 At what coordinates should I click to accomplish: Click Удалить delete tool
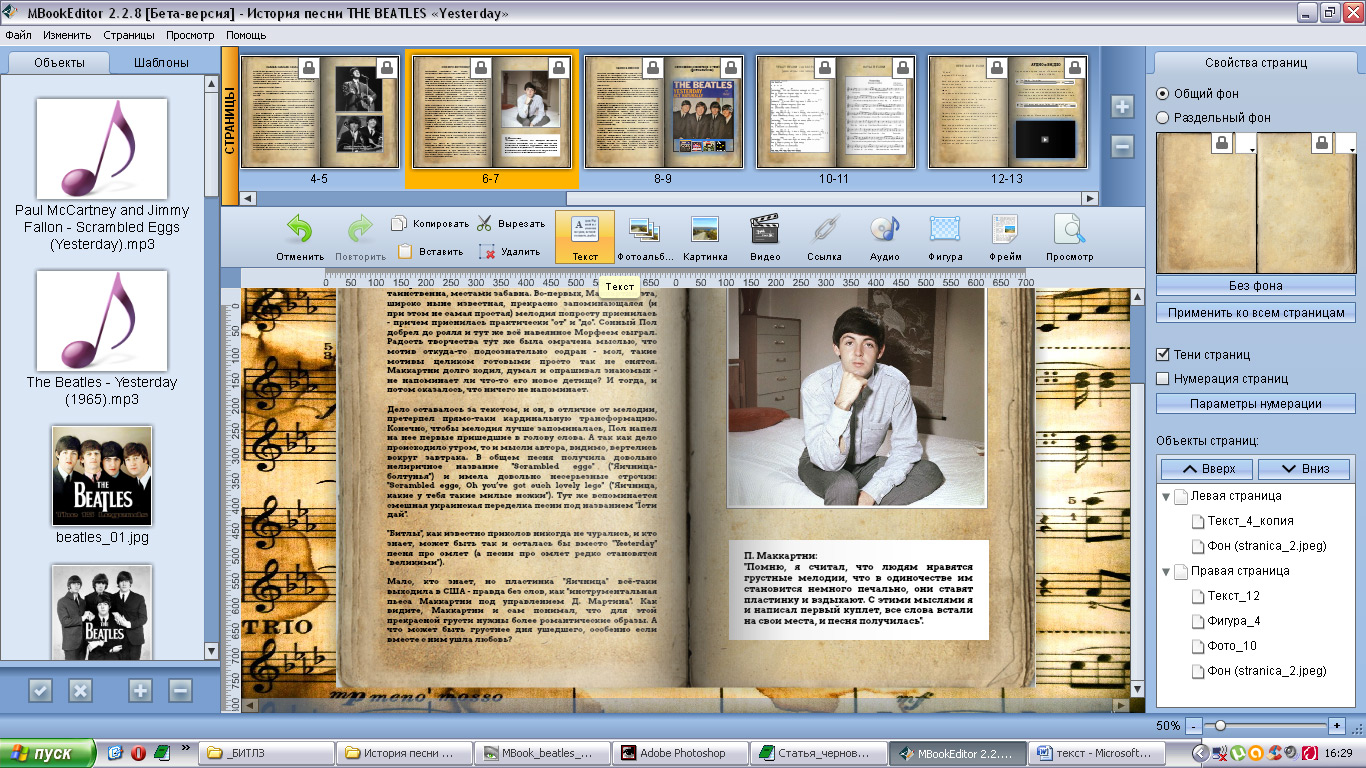coord(510,252)
